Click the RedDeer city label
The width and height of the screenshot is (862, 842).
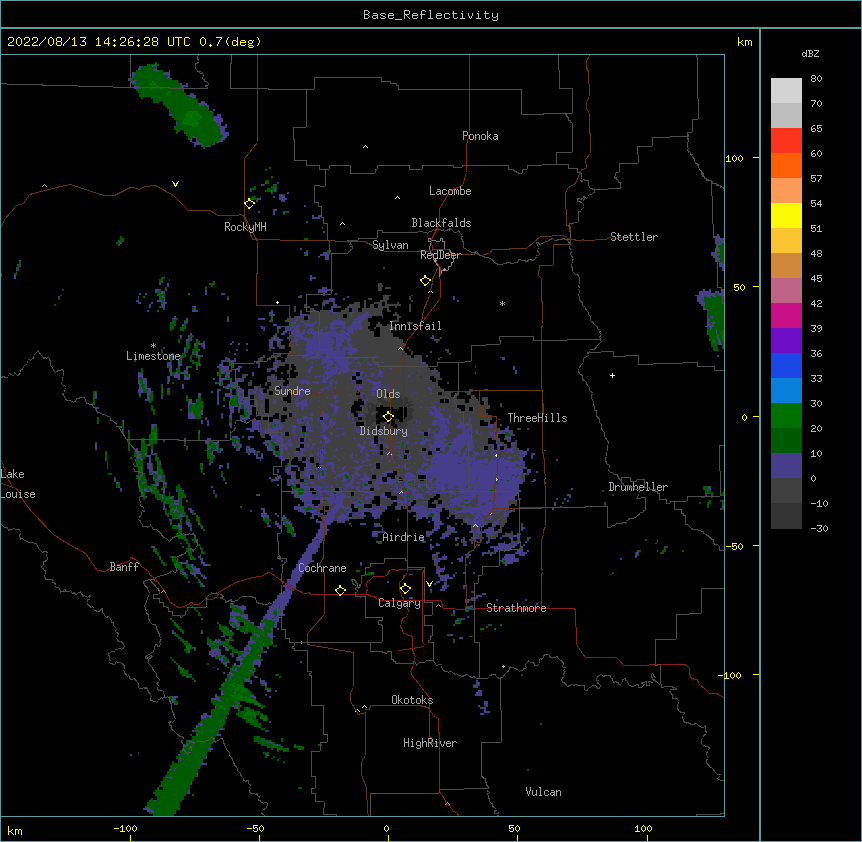click(440, 255)
